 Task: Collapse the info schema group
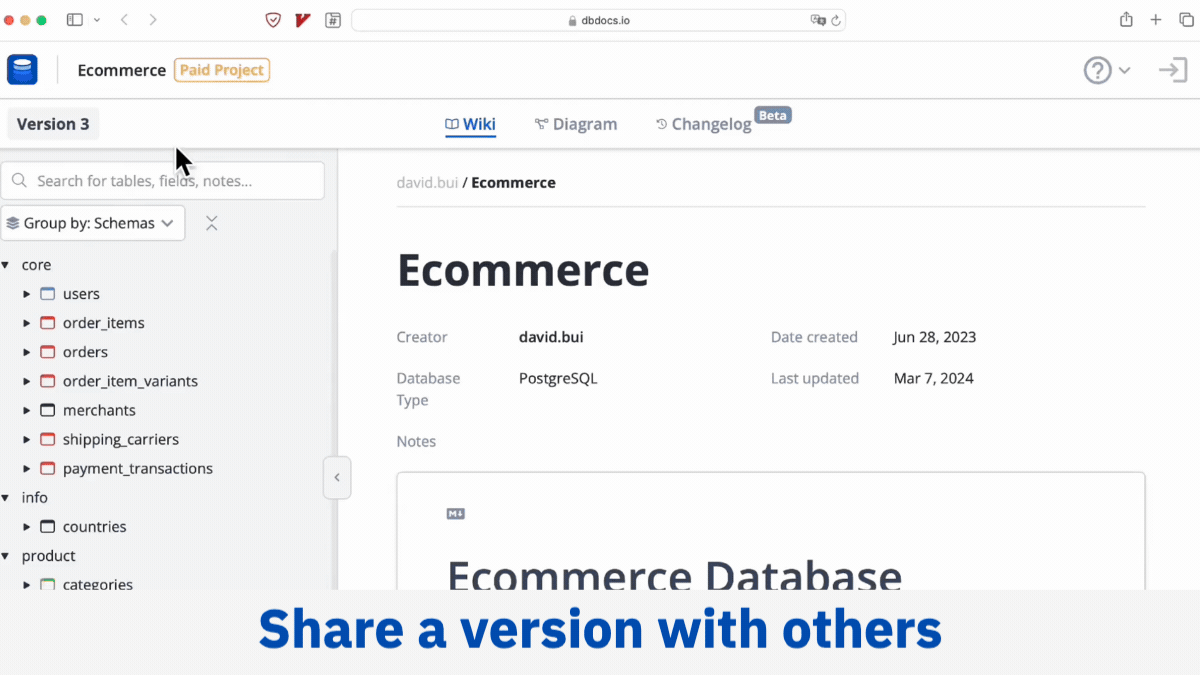(5, 497)
